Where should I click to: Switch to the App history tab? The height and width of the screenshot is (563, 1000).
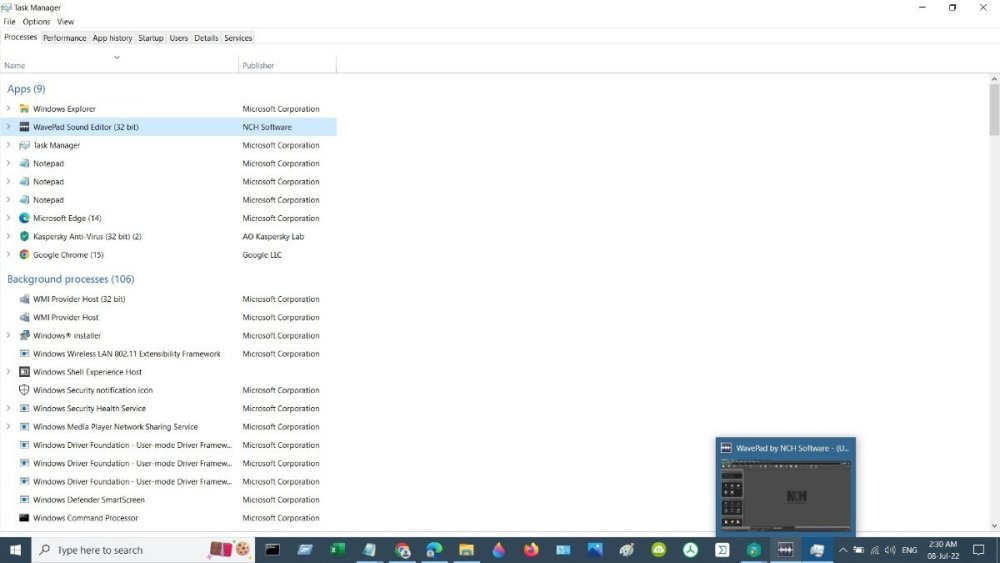(x=112, y=38)
